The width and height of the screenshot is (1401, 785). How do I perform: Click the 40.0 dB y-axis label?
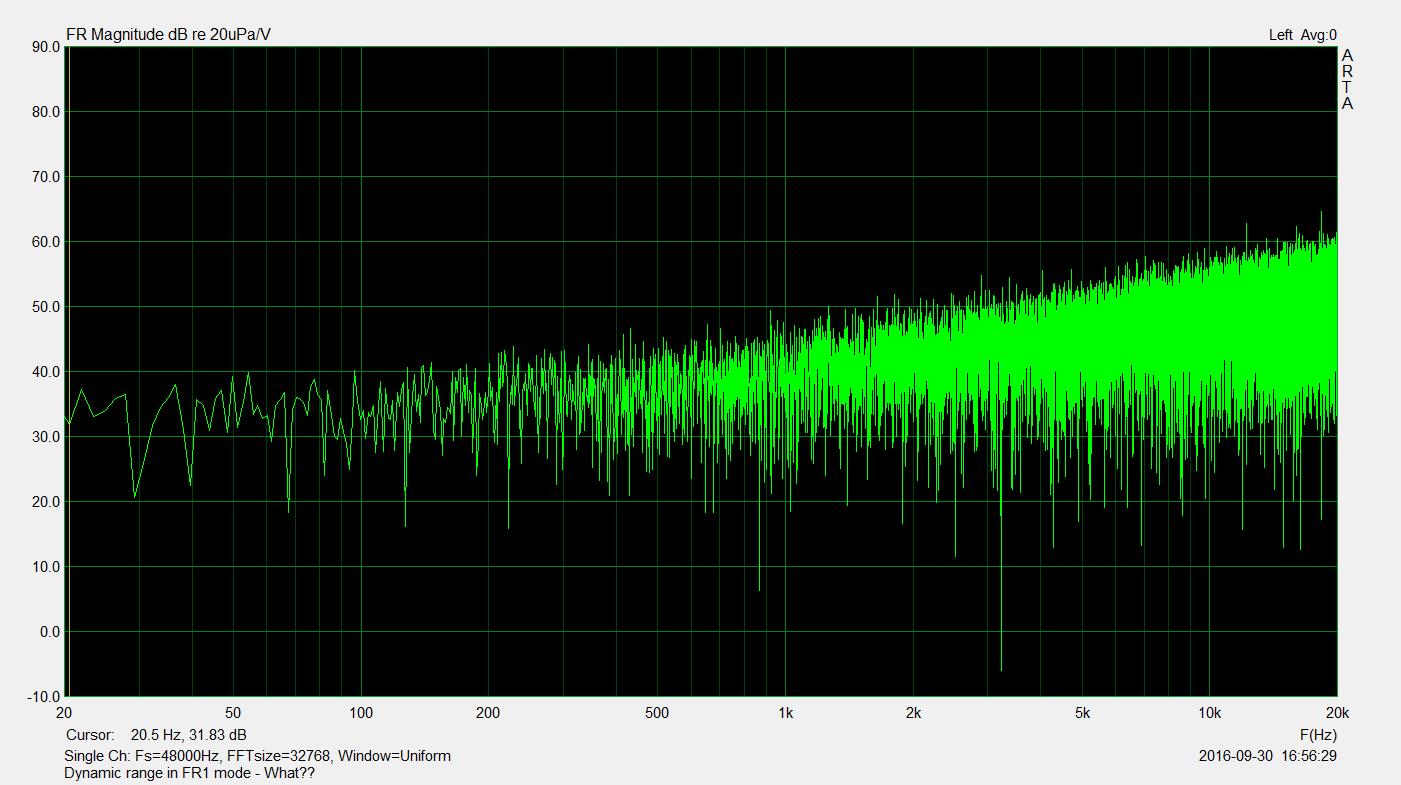[x=45, y=372]
